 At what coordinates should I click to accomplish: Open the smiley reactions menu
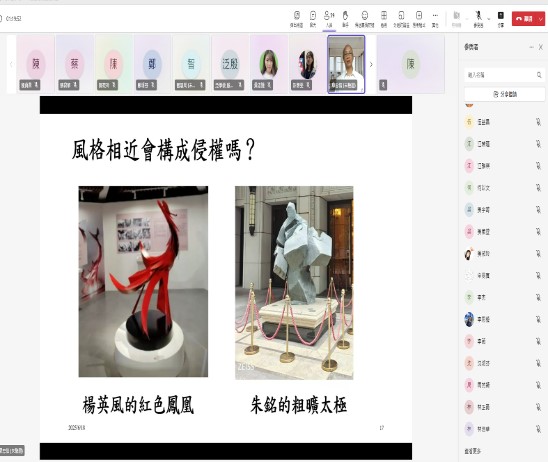pos(365,19)
